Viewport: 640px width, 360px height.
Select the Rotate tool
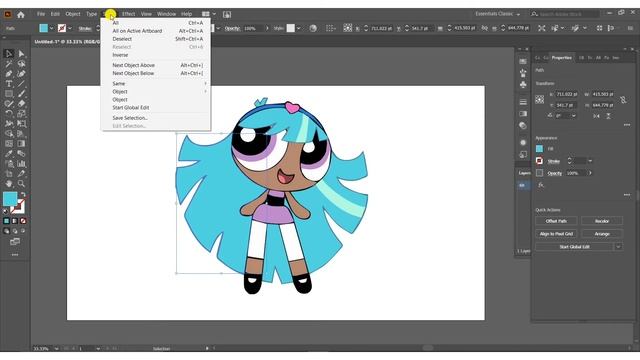9,113
